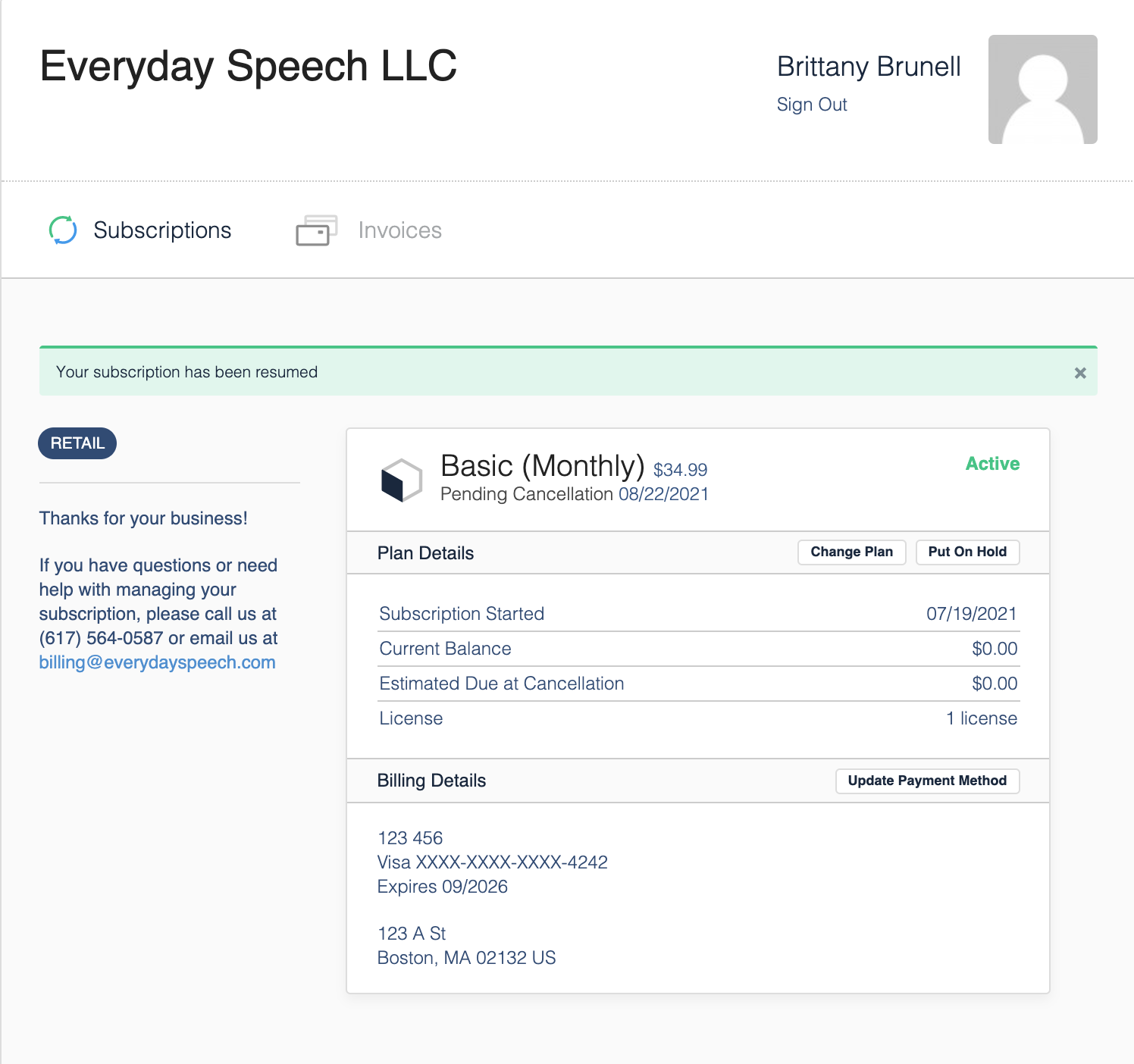Click the Subscriptions refresh-arrows icon
Viewport: 1134px width, 1064px height.
63,230
